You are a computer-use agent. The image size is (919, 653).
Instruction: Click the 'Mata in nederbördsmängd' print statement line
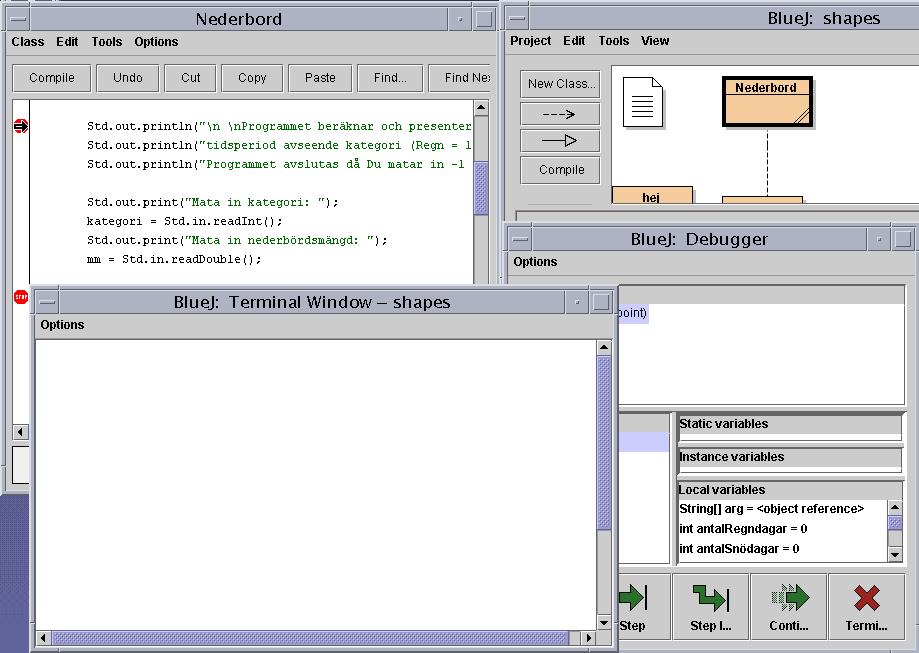(237, 240)
